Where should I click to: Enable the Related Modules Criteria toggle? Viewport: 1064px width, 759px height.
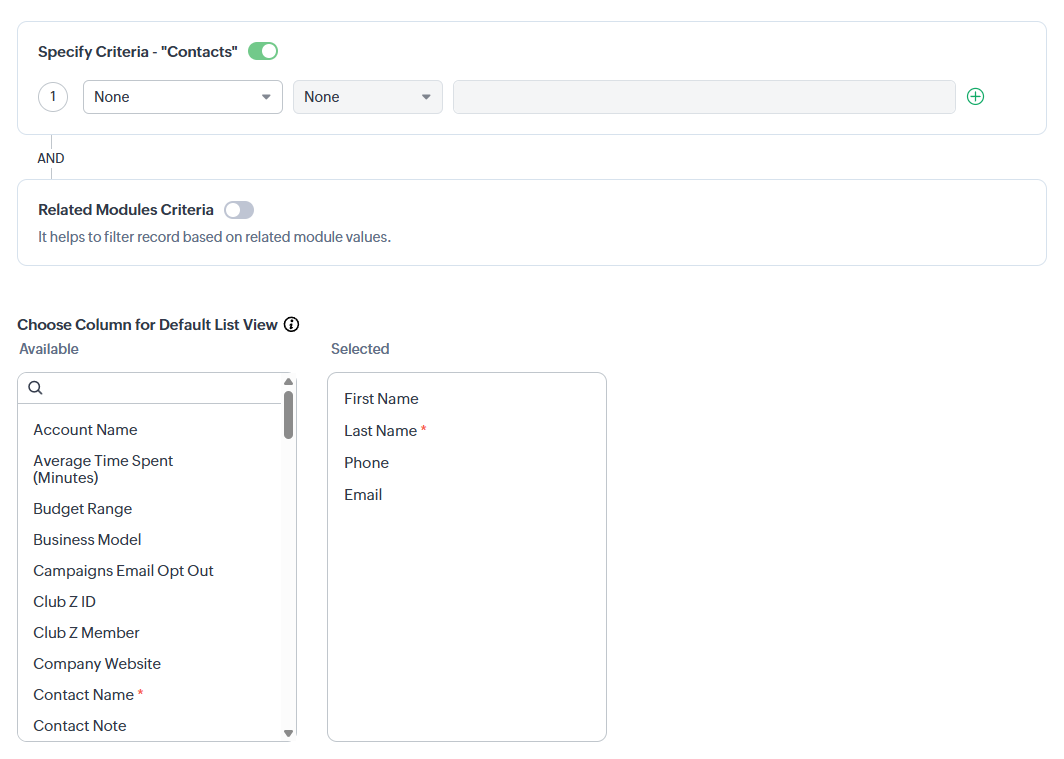pyautogui.click(x=239, y=210)
